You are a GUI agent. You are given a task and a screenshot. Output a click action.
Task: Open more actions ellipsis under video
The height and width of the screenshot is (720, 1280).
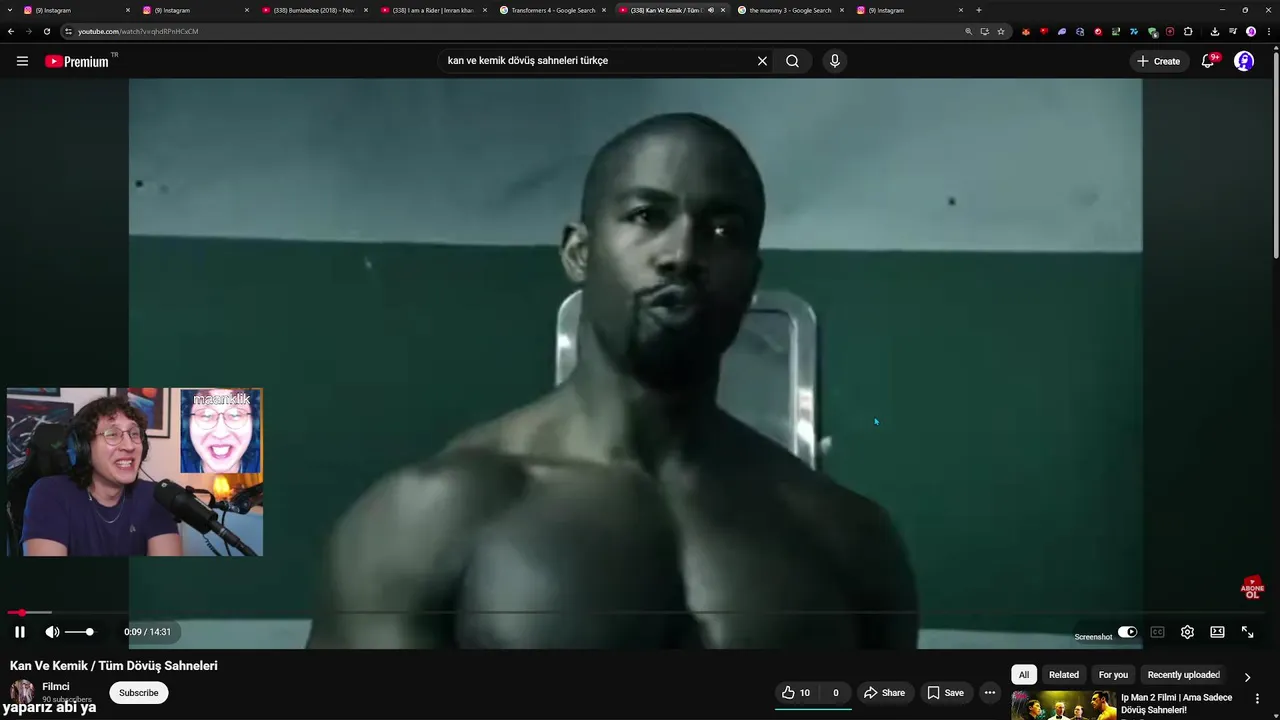pos(990,693)
